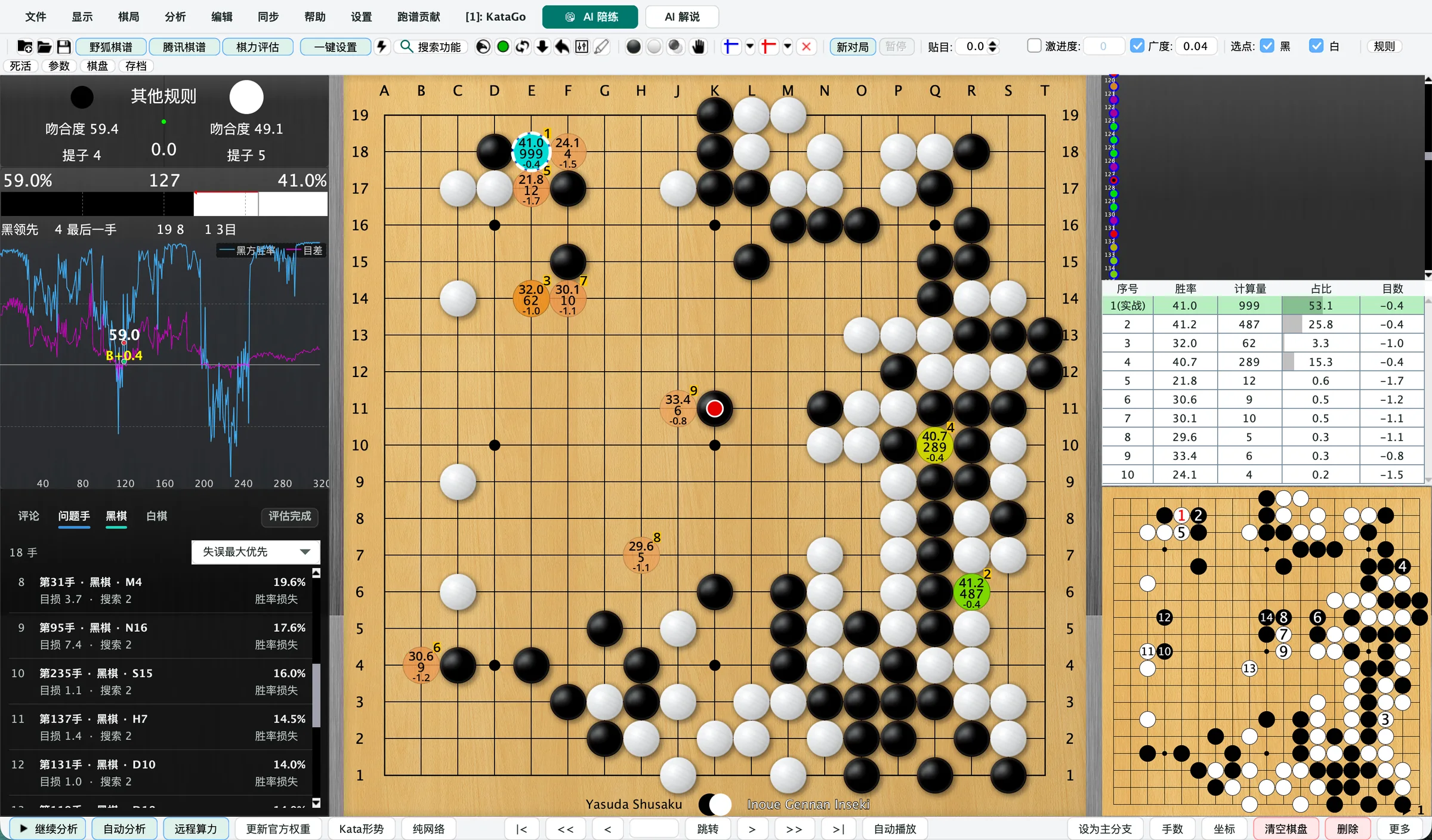Click the 清空棋盘 button
The height and width of the screenshot is (840, 1432).
pos(1286,829)
